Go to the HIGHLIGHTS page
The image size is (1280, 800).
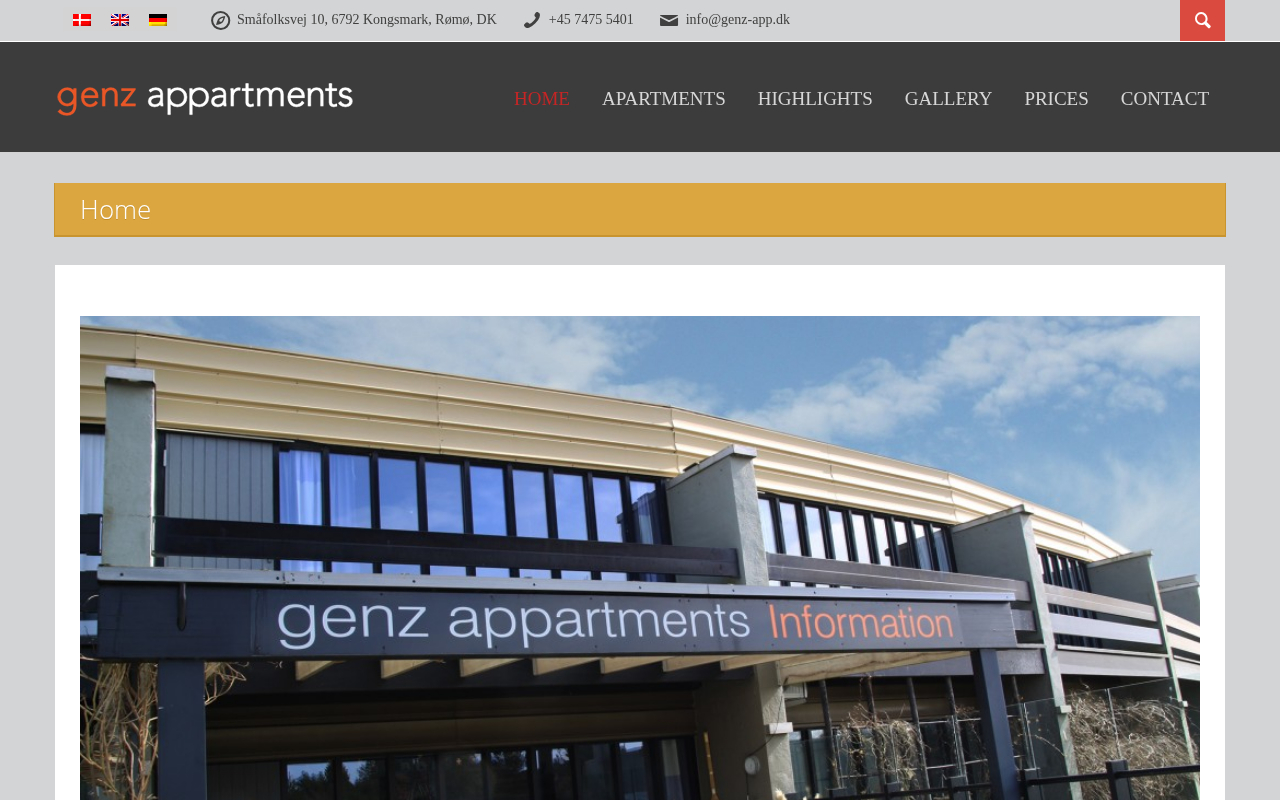815,99
